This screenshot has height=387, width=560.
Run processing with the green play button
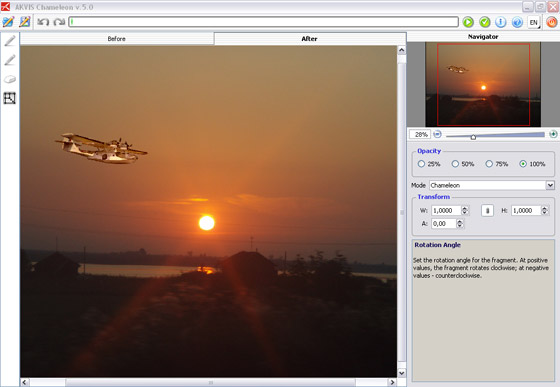coord(468,22)
